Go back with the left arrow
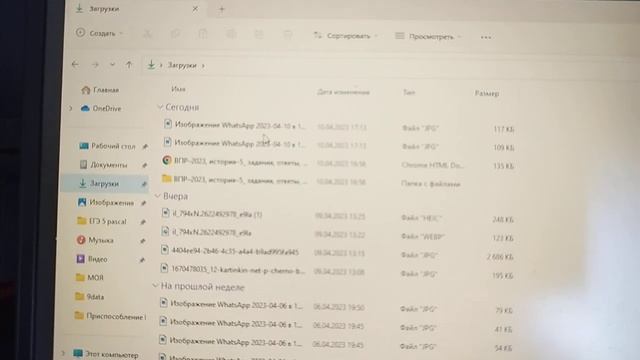 click(x=75, y=64)
